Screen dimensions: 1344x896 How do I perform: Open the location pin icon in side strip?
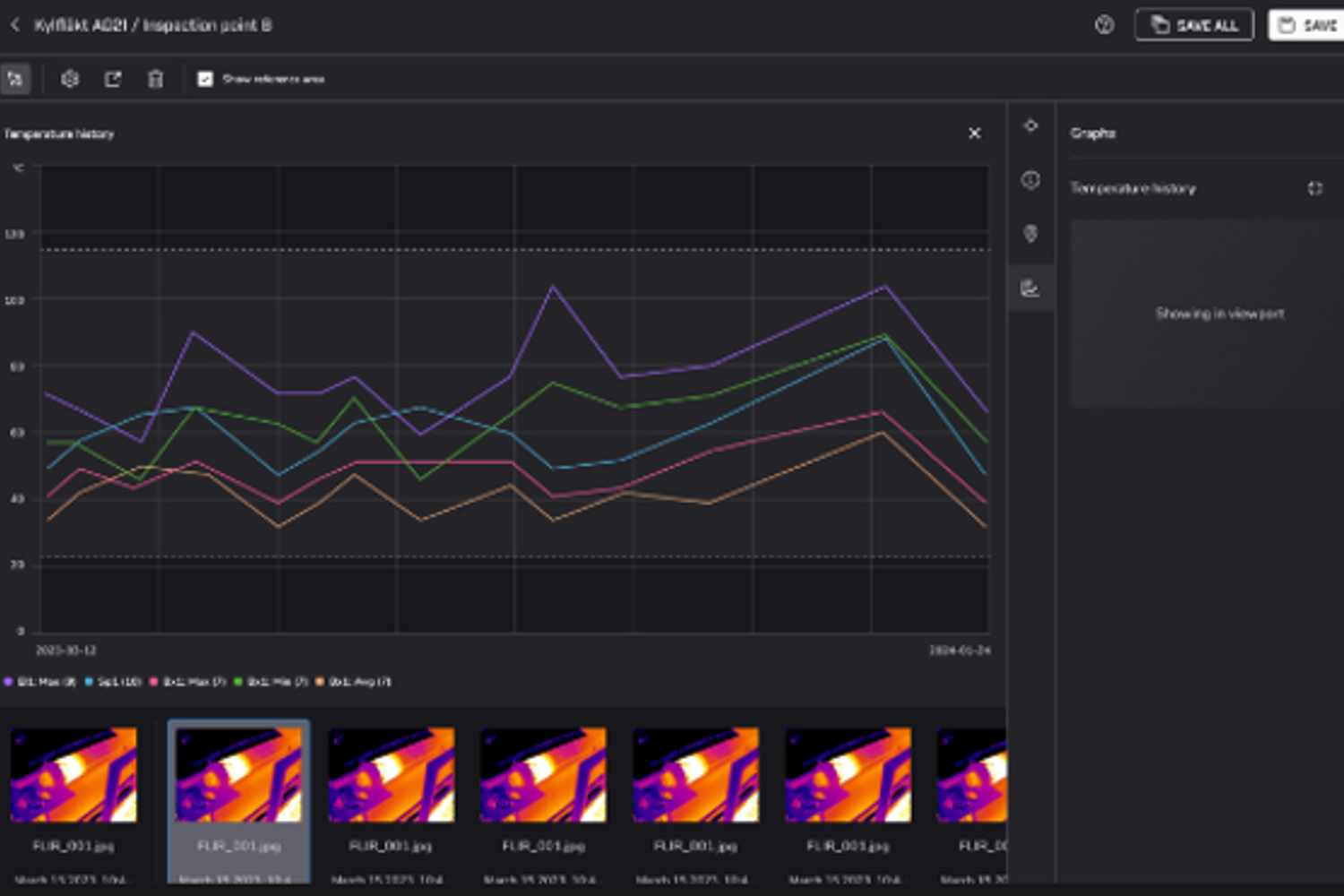coord(1030,234)
